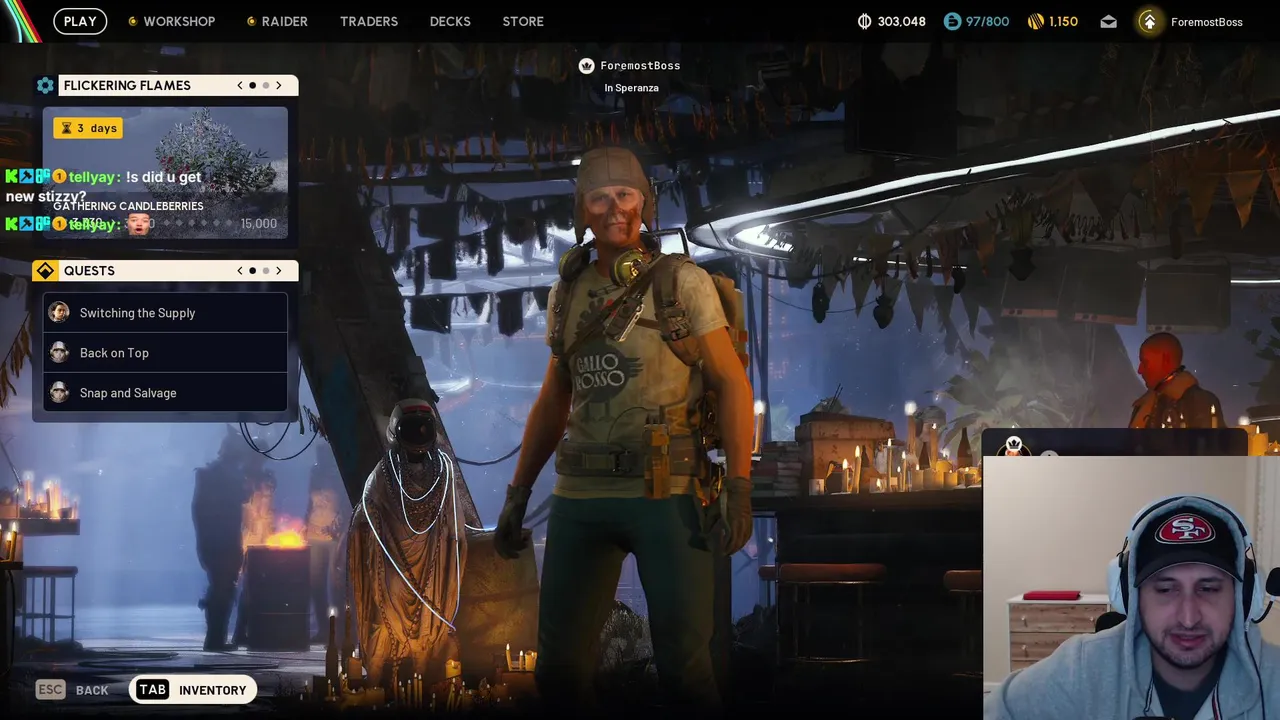This screenshot has width=1280, height=720.
Task: Click the Snap and Salvage trader portrait
Action: coord(59,393)
